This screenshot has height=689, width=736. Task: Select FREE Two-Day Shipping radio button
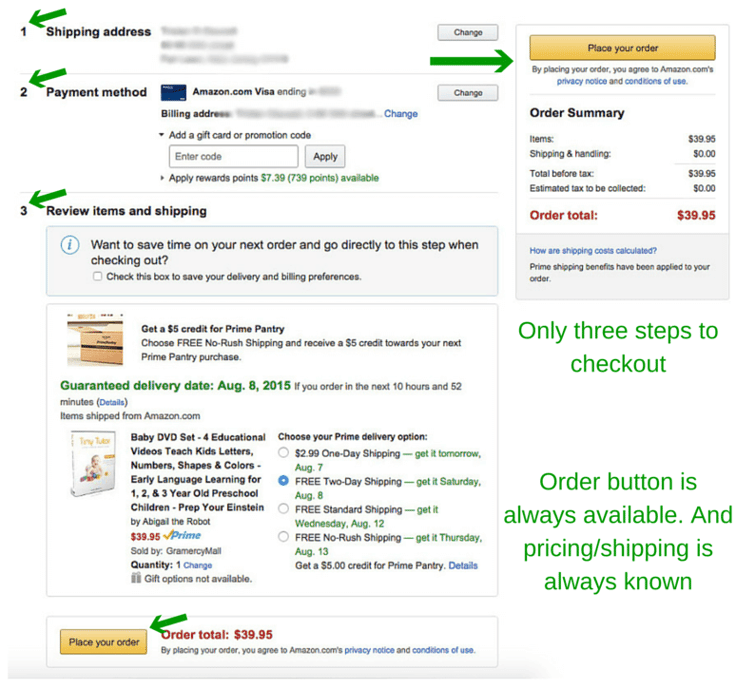click(x=283, y=481)
